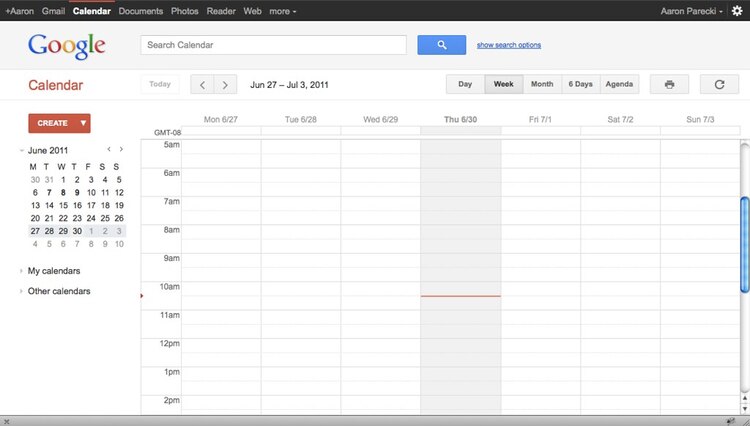Switch to Month view

point(542,84)
